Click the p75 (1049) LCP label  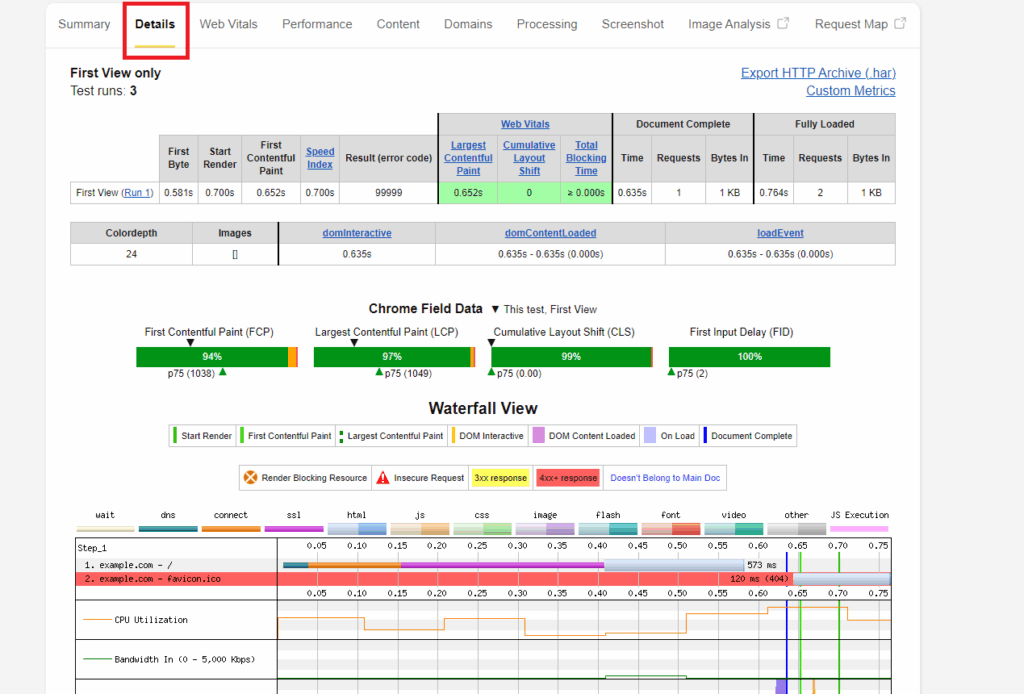point(408,373)
